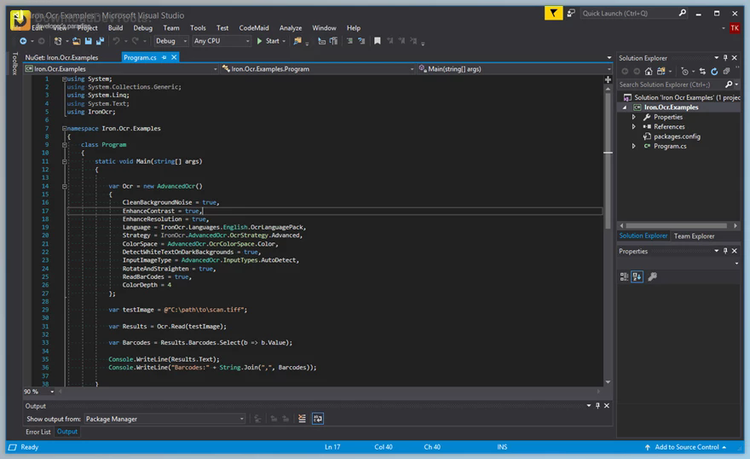Click the New Project toolbar icon
Screen dimensions: 750x459
58,41
